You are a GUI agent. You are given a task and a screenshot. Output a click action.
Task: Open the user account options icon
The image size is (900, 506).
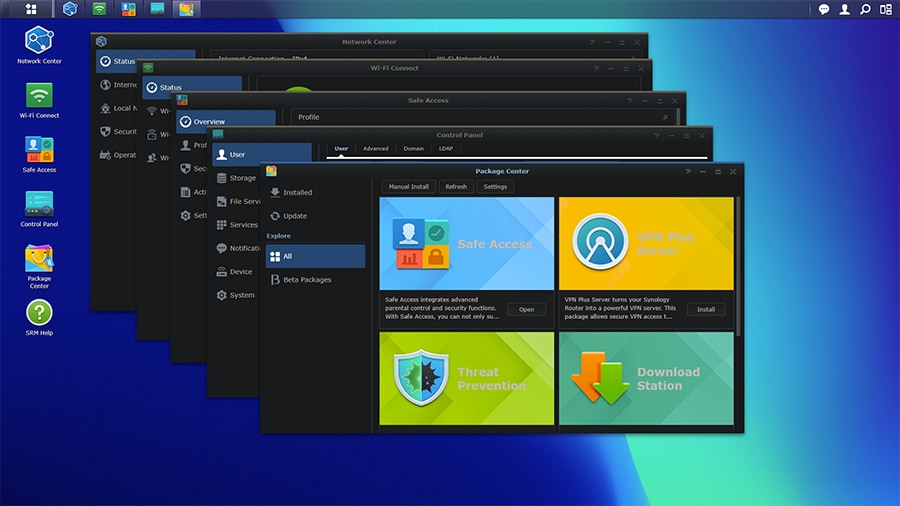(x=845, y=9)
